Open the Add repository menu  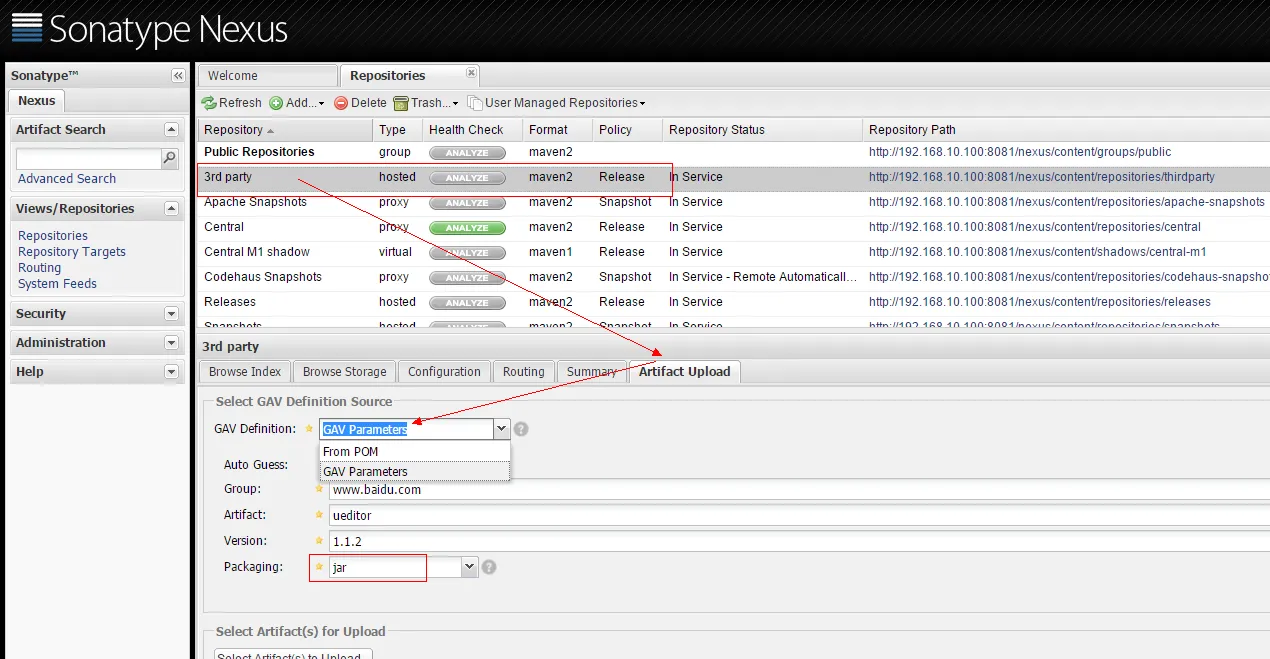(x=297, y=103)
